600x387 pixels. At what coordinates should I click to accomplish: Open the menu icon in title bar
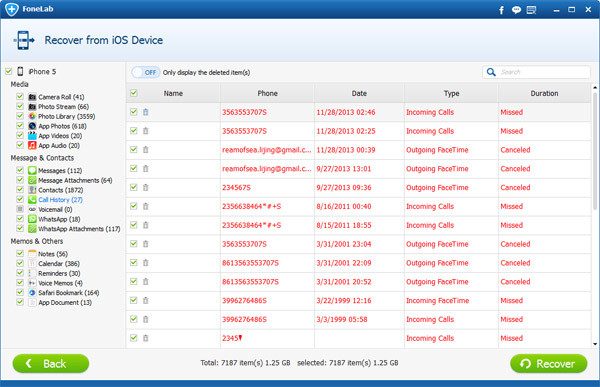(532, 10)
